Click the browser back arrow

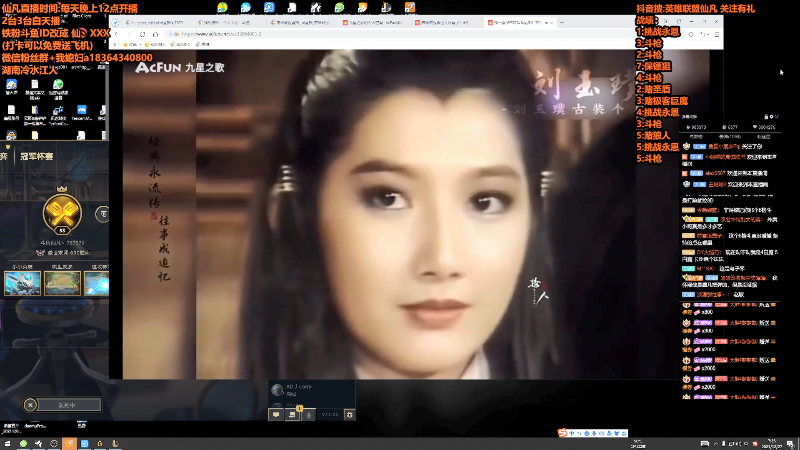116,34
